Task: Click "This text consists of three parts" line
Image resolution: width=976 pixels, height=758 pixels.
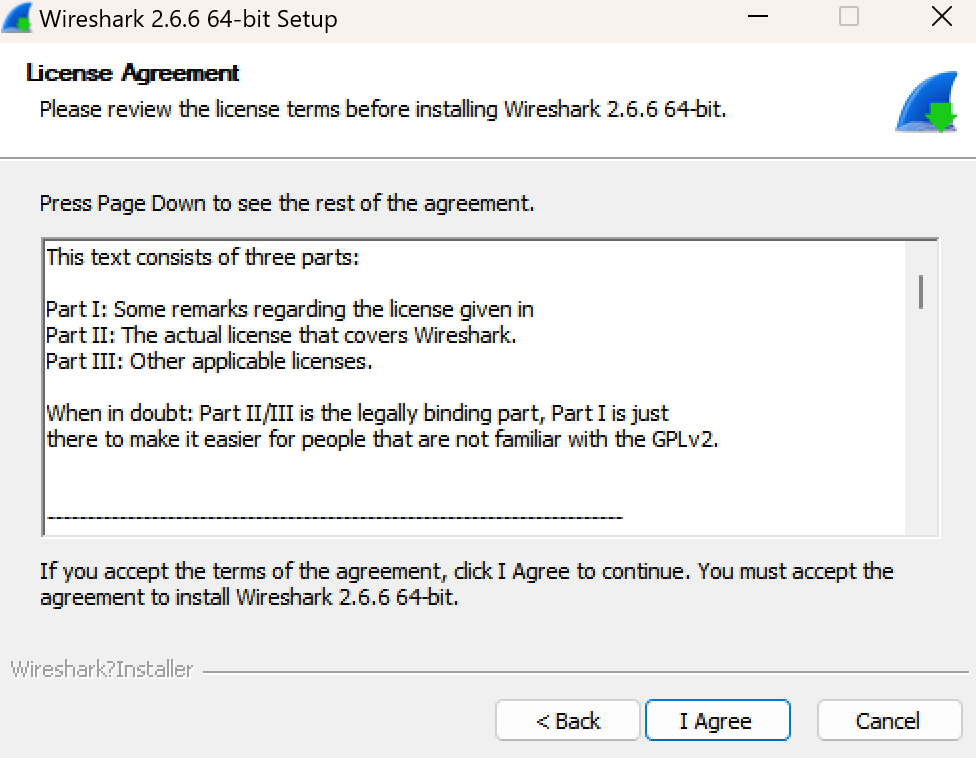Action: click(203, 257)
